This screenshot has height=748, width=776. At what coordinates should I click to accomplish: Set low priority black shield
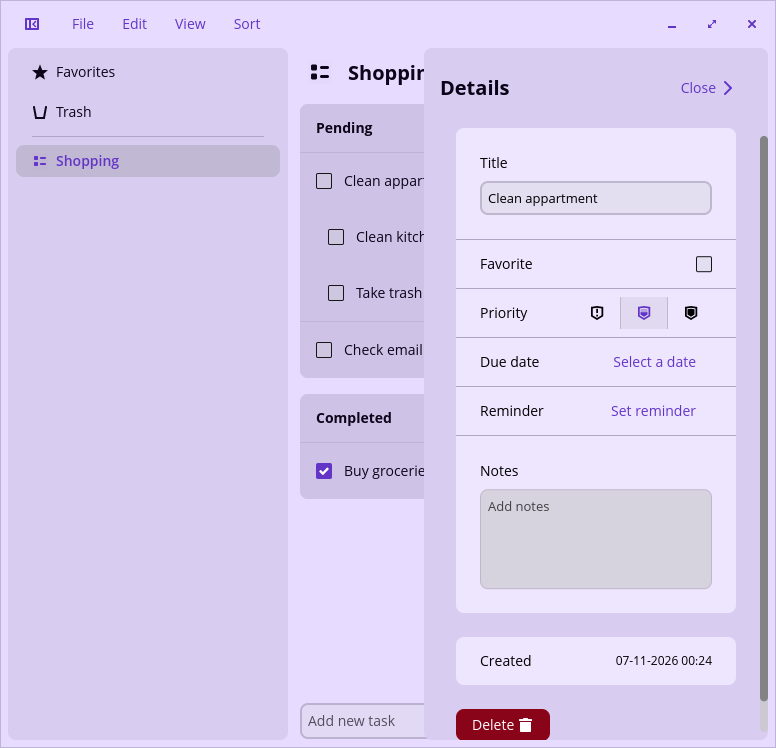(690, 313)
